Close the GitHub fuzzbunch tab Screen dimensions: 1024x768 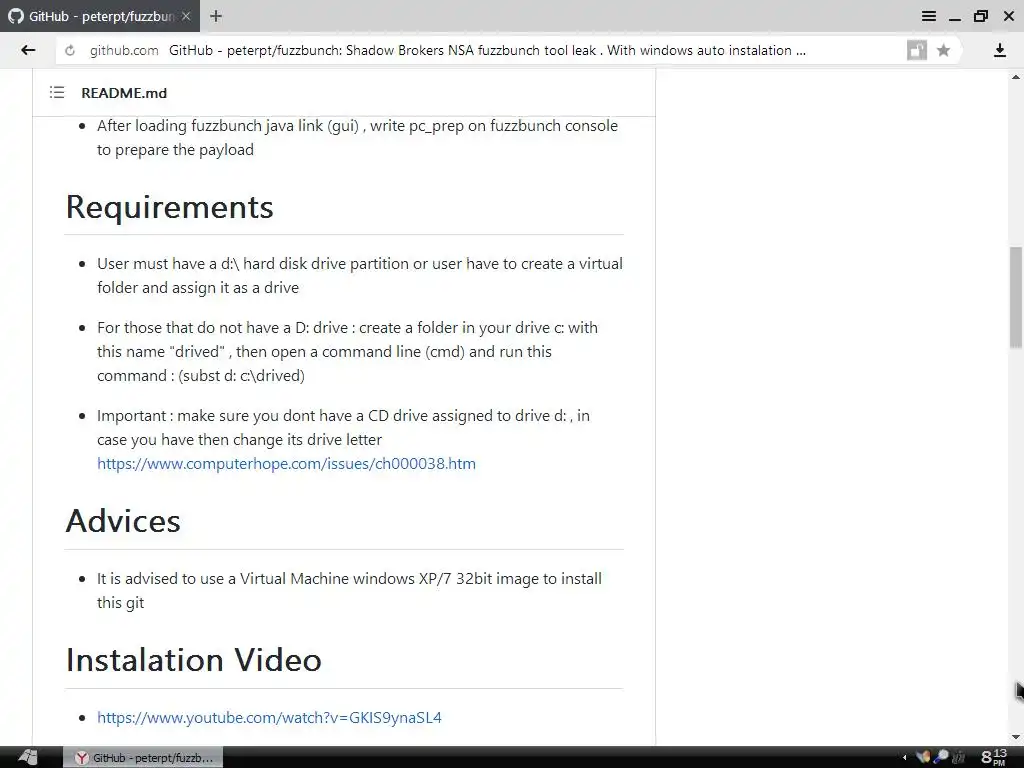tap(186, 16)
